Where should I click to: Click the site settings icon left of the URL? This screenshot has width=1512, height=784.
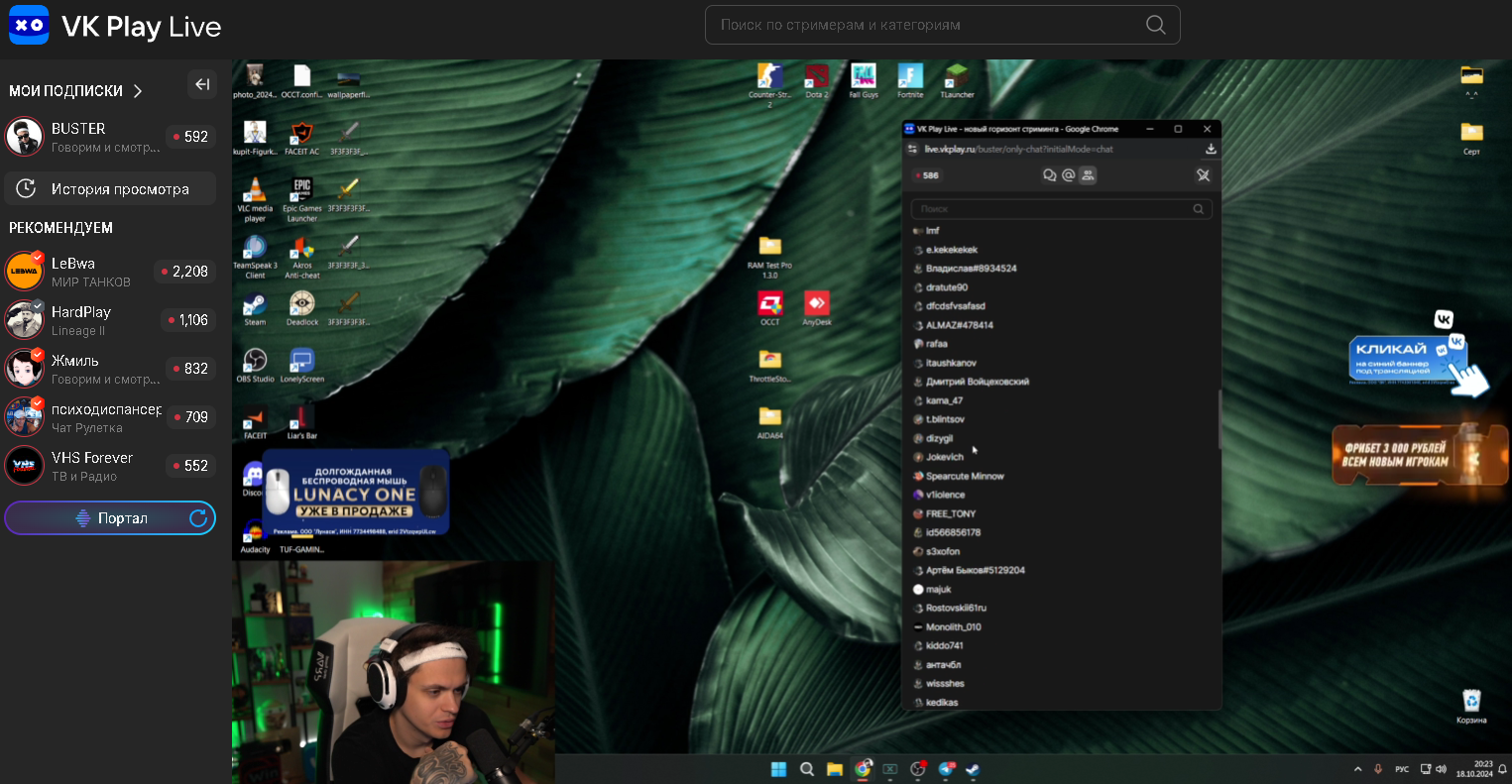(x=912, y=149)
